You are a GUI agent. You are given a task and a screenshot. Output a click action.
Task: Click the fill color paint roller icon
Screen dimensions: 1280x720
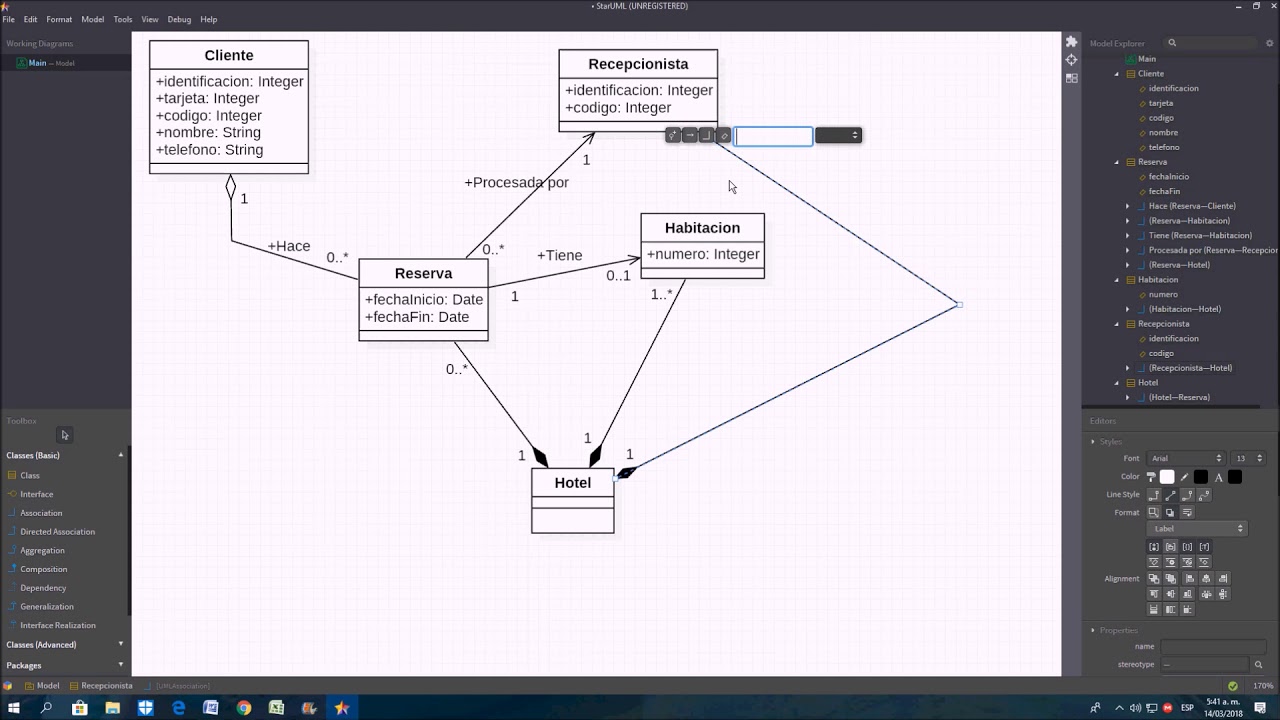[x=1151, y=477]
